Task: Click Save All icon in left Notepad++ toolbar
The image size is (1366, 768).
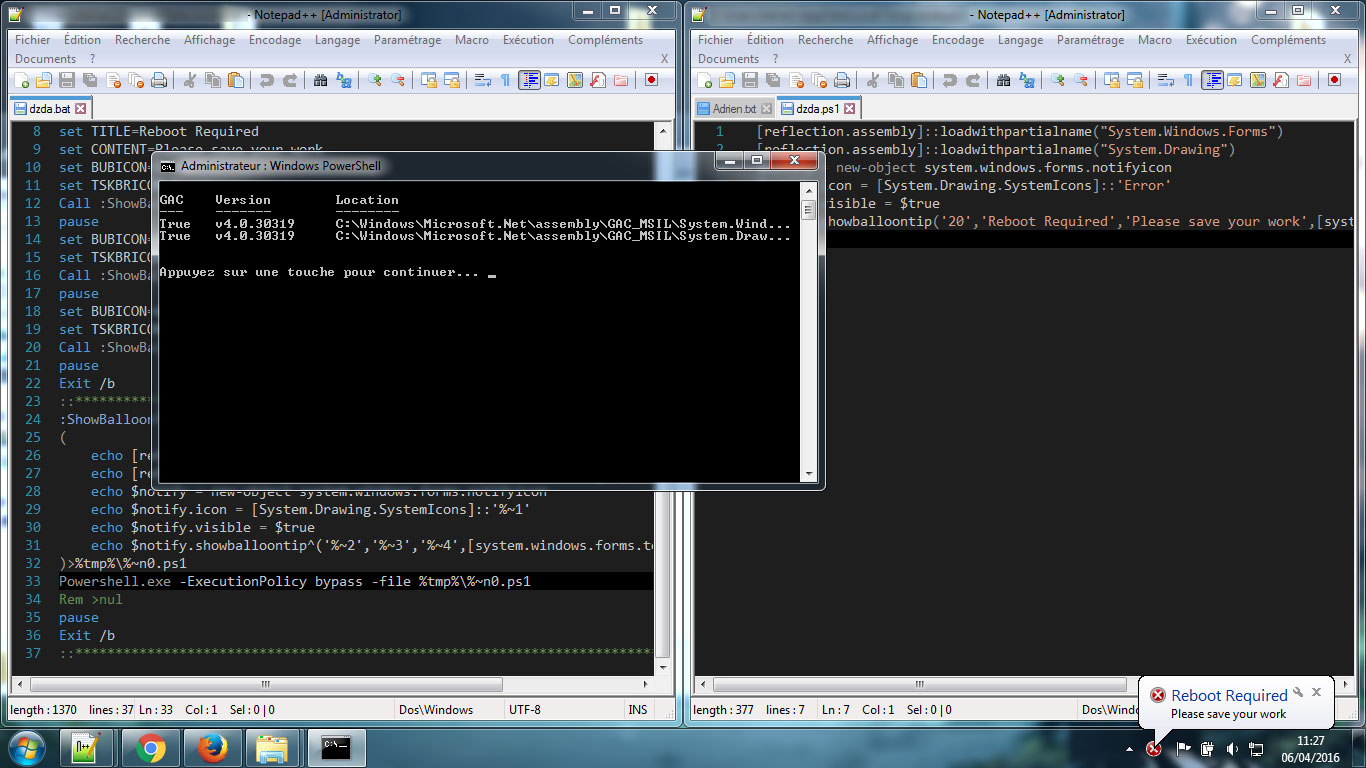Action: click(89, 80)
